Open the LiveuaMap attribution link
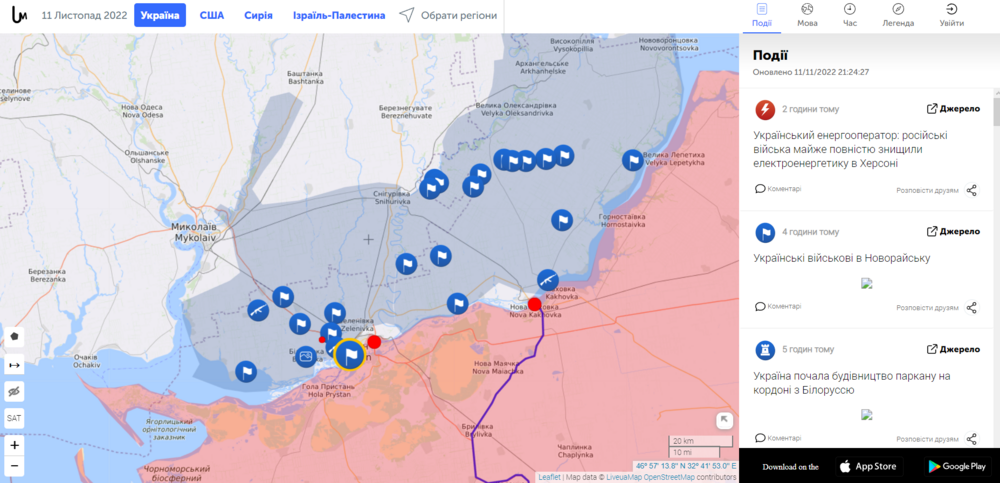This screenshot has height=483, width=1000. pyautogui.click(x=623, y=477)
